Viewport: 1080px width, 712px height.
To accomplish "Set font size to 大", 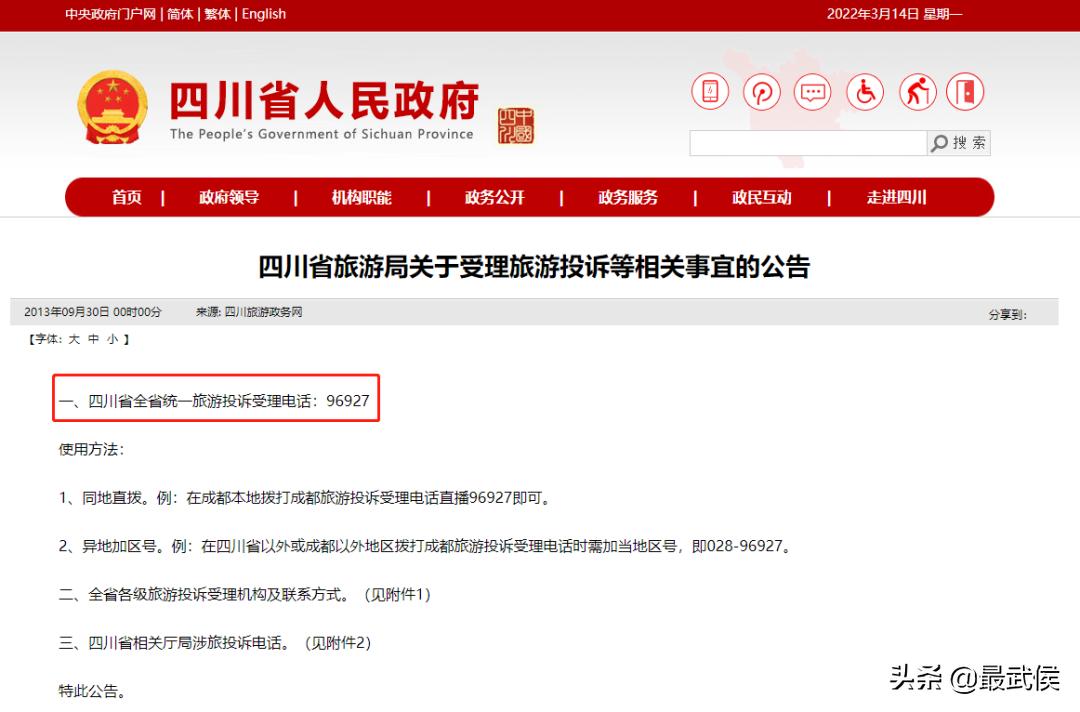I will click(x=75, y=339).
